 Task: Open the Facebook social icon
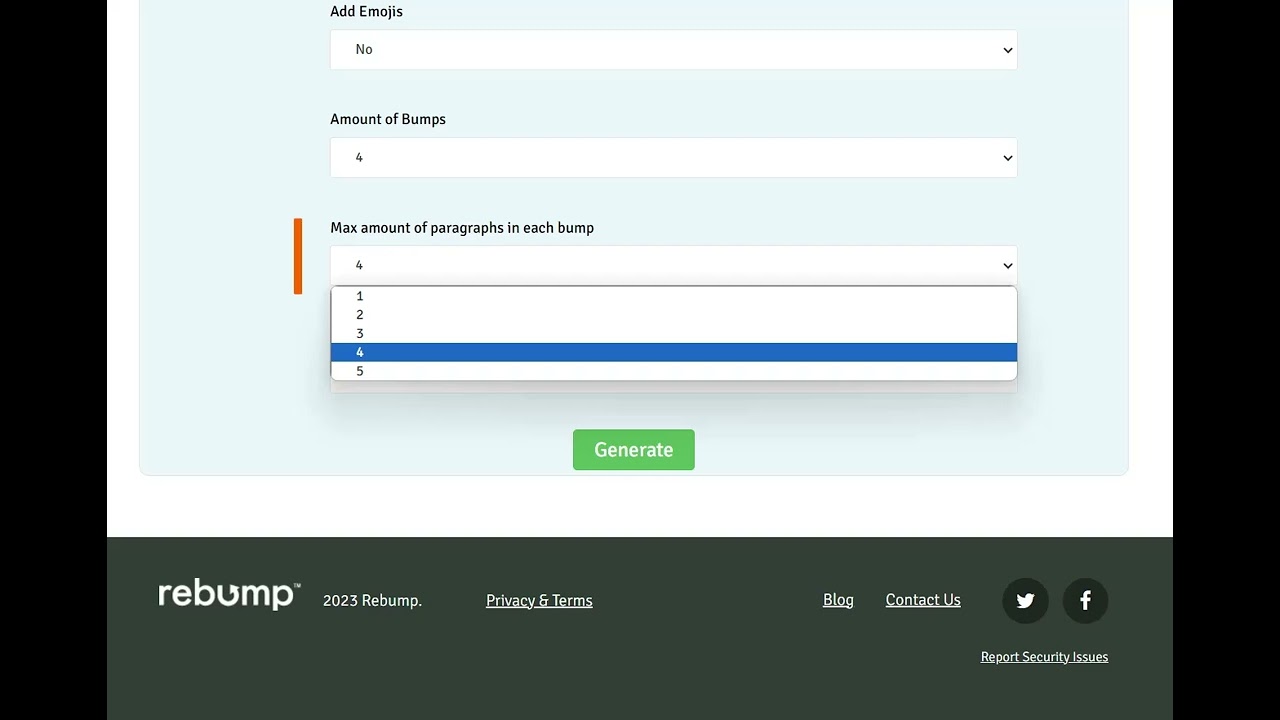[1085, 601]
